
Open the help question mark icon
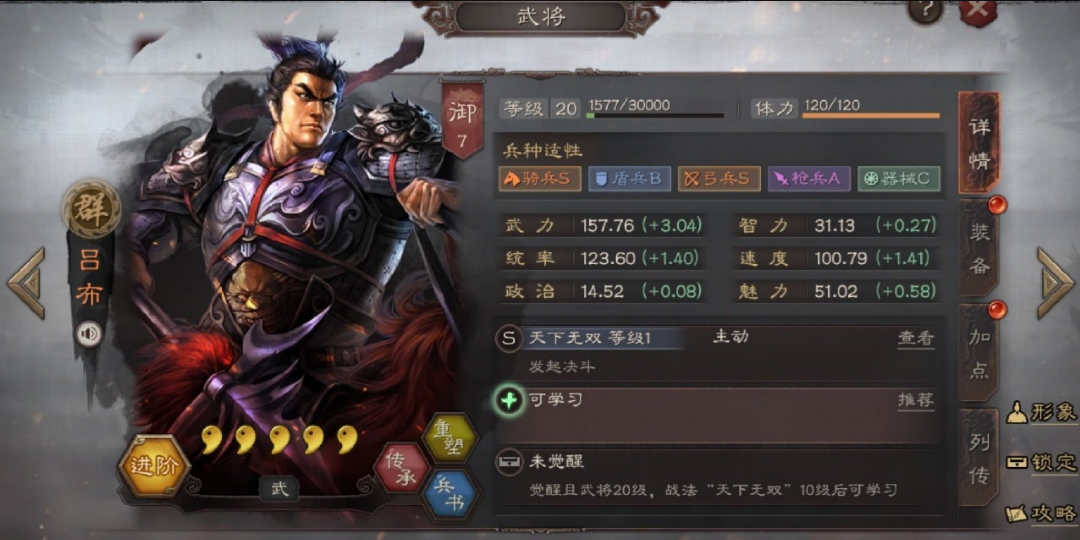[x=925, y=10]
